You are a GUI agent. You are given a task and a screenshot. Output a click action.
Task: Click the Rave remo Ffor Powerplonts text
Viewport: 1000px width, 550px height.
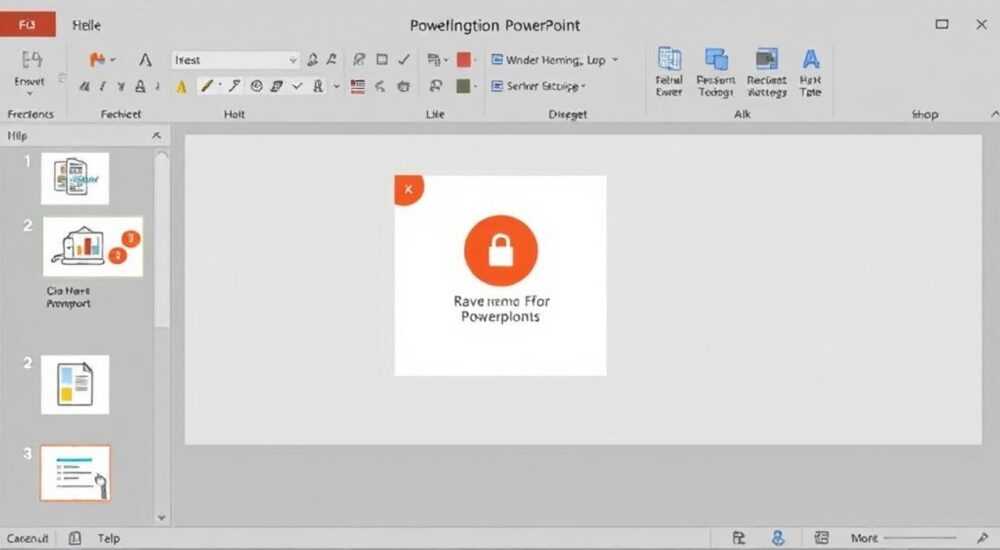pyautogui.click(x=501, y=309)
